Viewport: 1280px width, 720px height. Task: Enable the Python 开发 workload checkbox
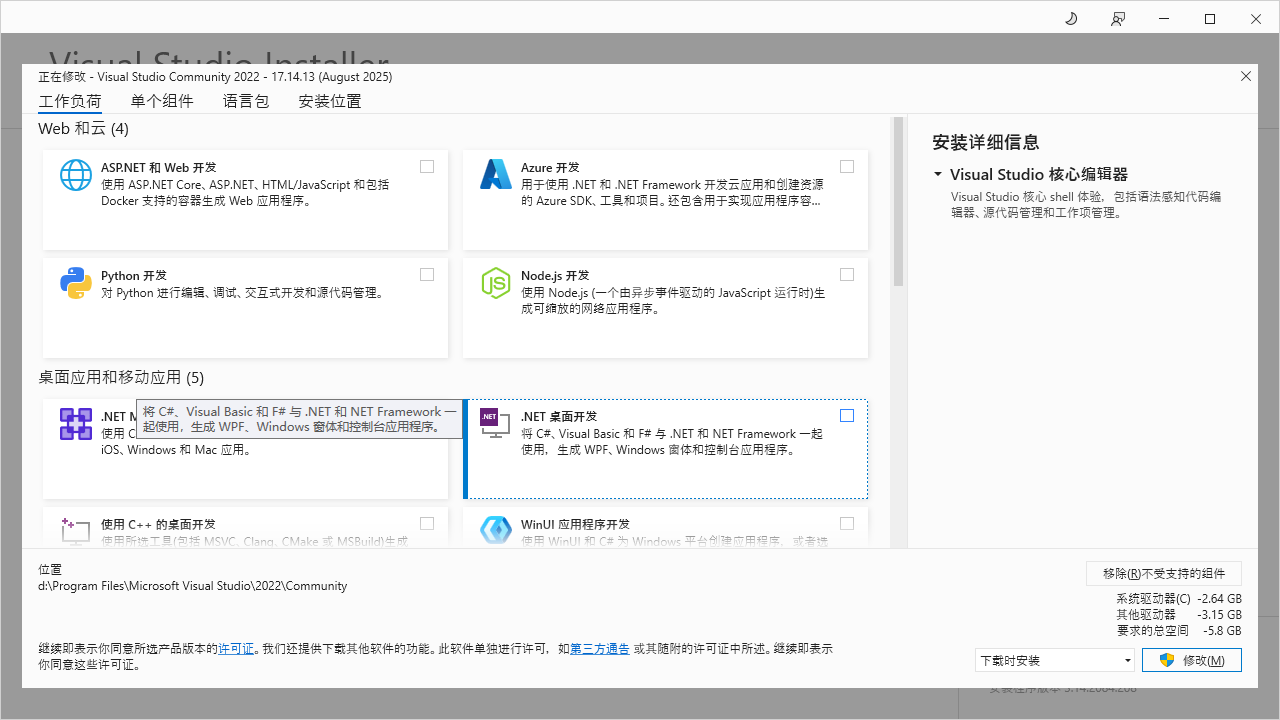pyautogui.click(x=427, y=275)
